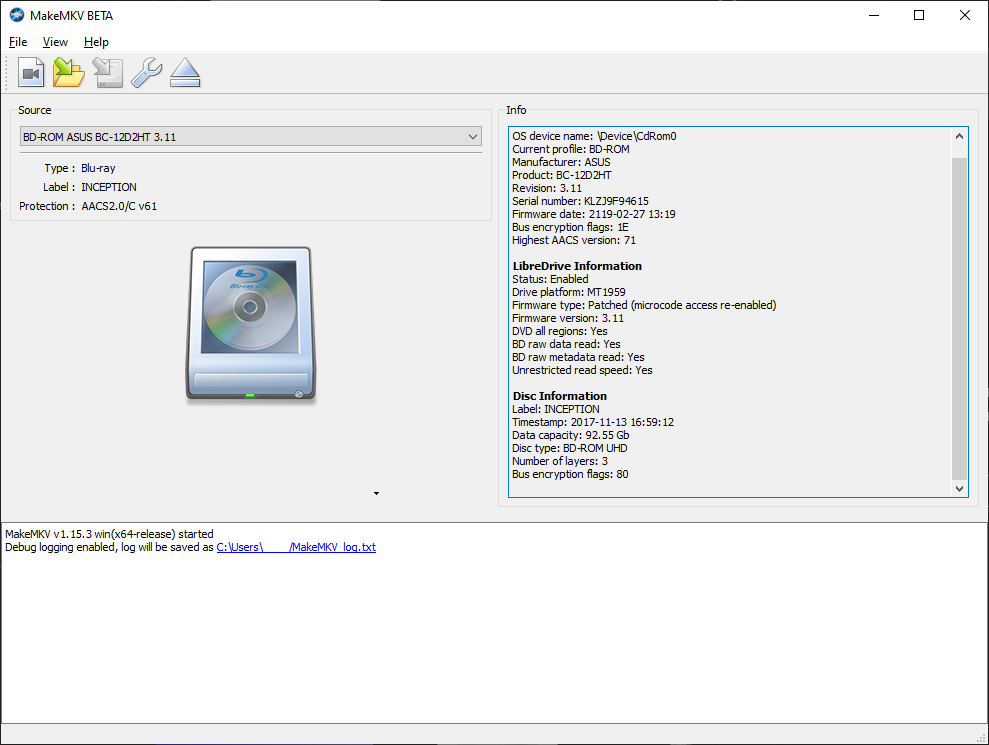
Task: Open the View menu
Action: 55,42
